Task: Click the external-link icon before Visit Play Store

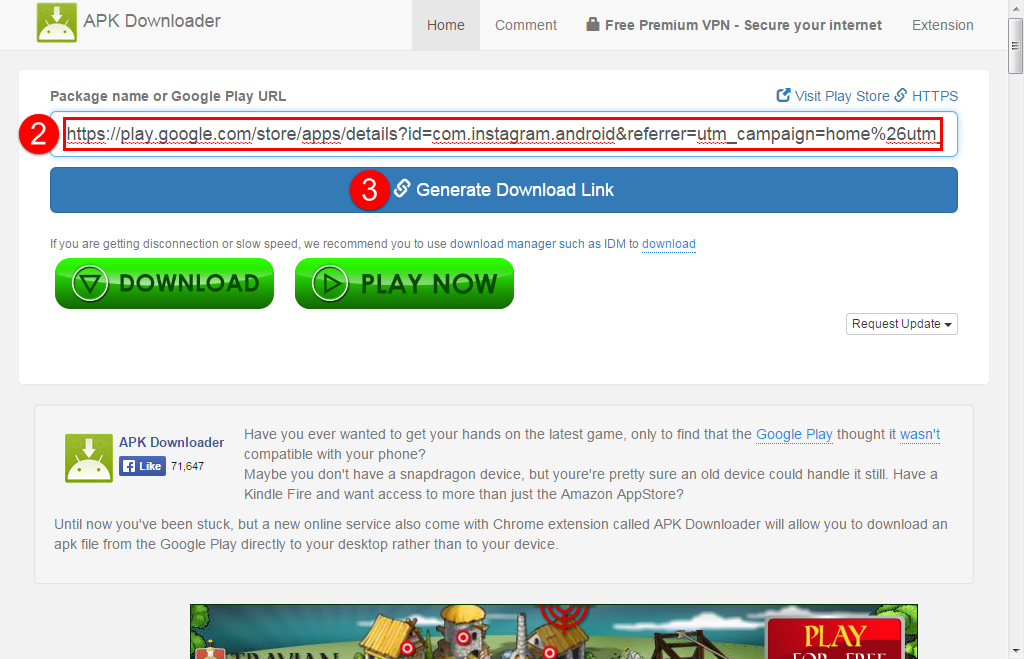Action: [783, 95]
